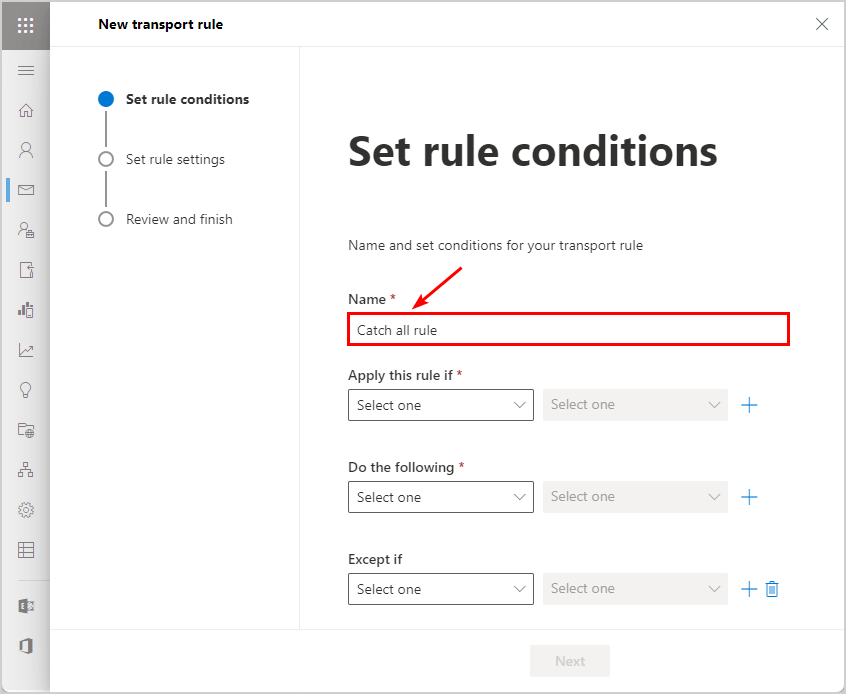Open the Organization hierarchy icon
This screenshot has height=694, width=846.
pyautogui.click(x=26, y=470)
